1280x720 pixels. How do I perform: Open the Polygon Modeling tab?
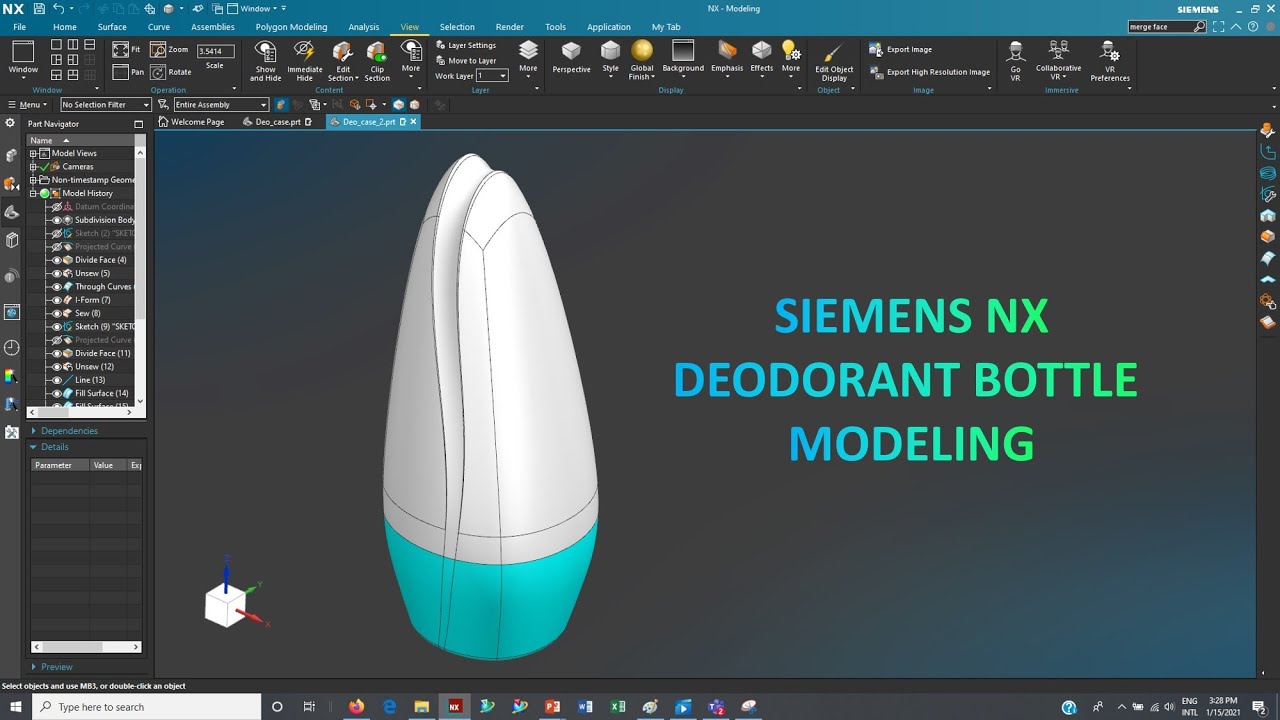(291, 27)
